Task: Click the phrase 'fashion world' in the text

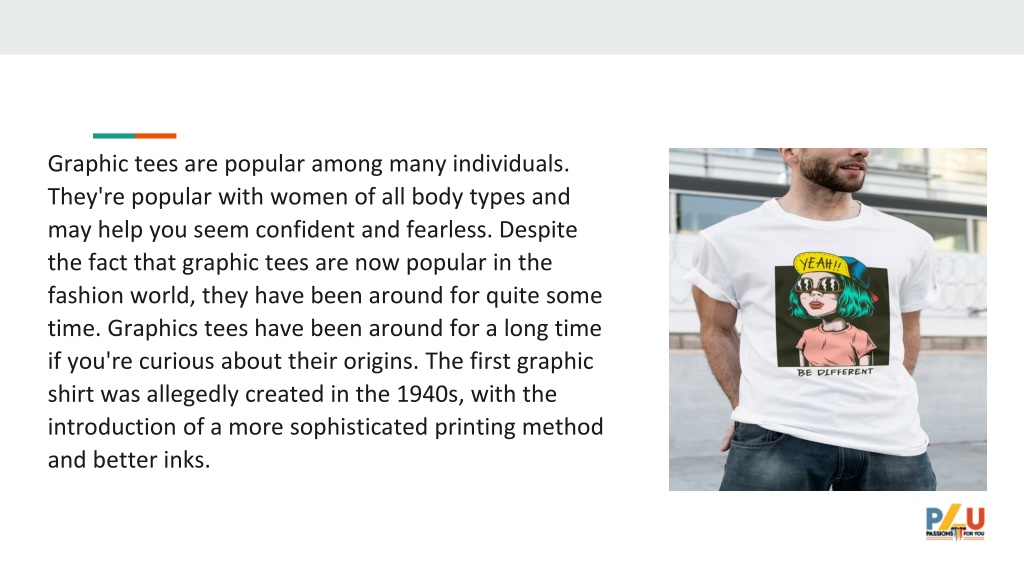Action: pos(118,296)
